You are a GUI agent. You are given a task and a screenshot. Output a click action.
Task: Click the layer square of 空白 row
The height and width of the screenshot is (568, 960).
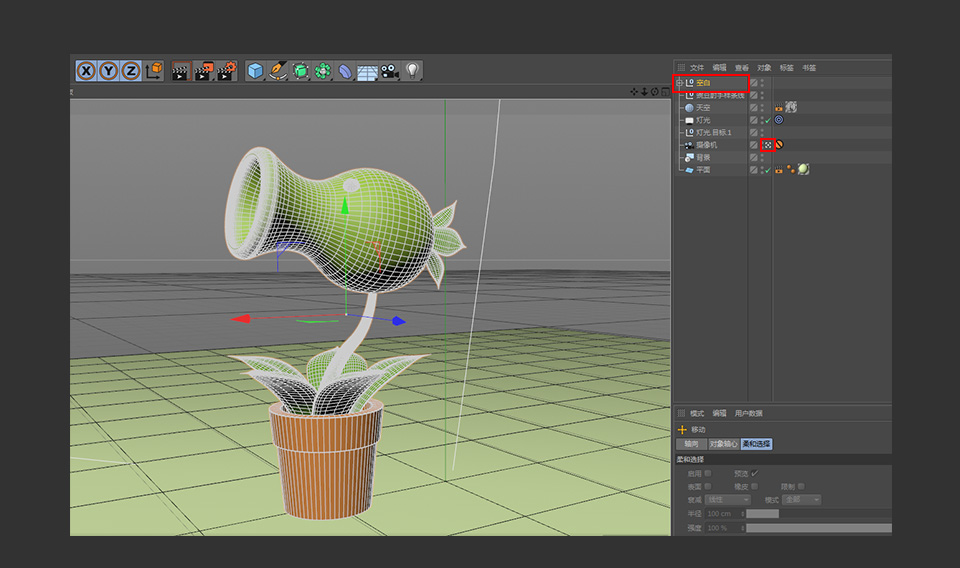pos(754,83)
